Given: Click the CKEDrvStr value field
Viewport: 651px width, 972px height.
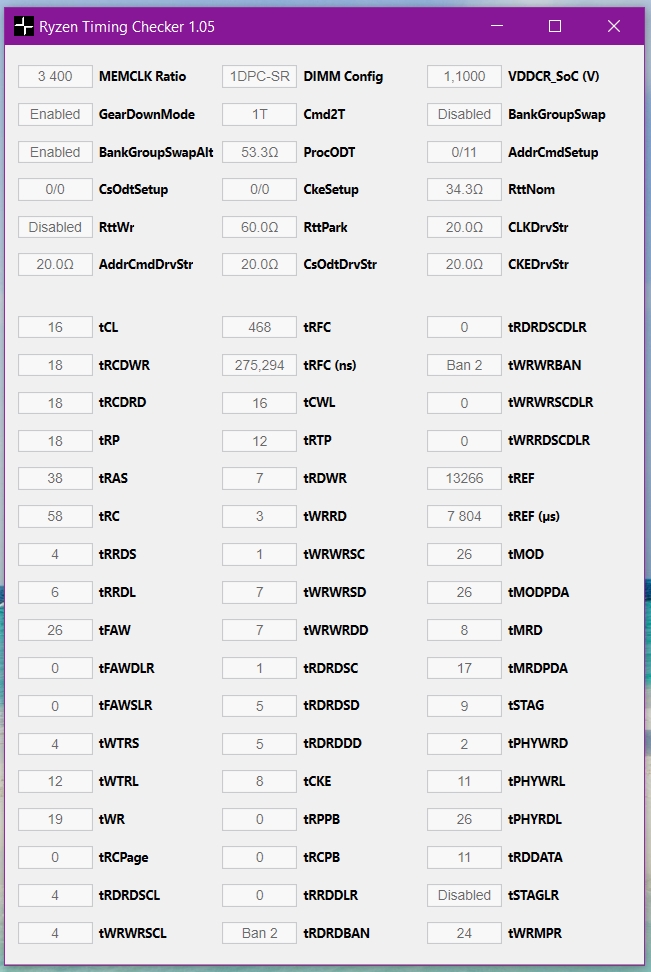Looking at the screenshot, I should pos(464,264).
